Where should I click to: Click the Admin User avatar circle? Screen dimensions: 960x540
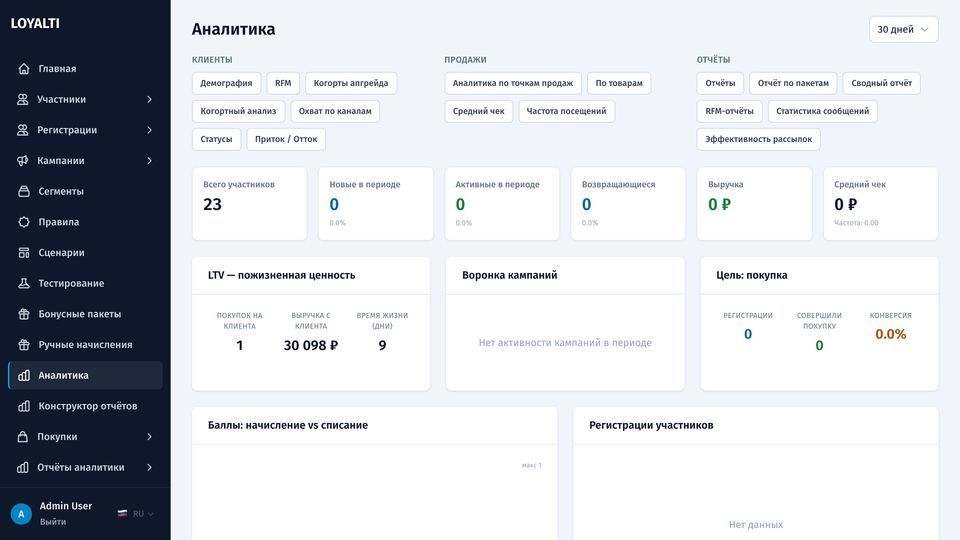(21, 514)
